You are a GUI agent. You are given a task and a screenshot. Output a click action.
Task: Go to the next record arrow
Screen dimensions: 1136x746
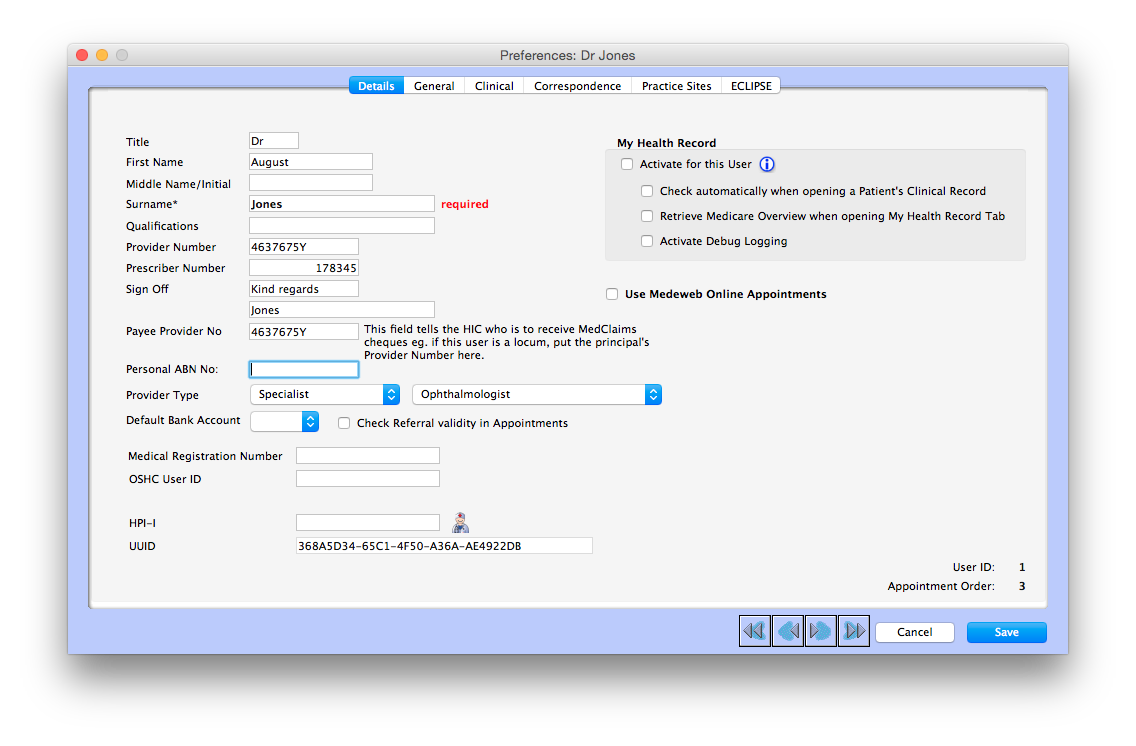click(x=820, y=630)
